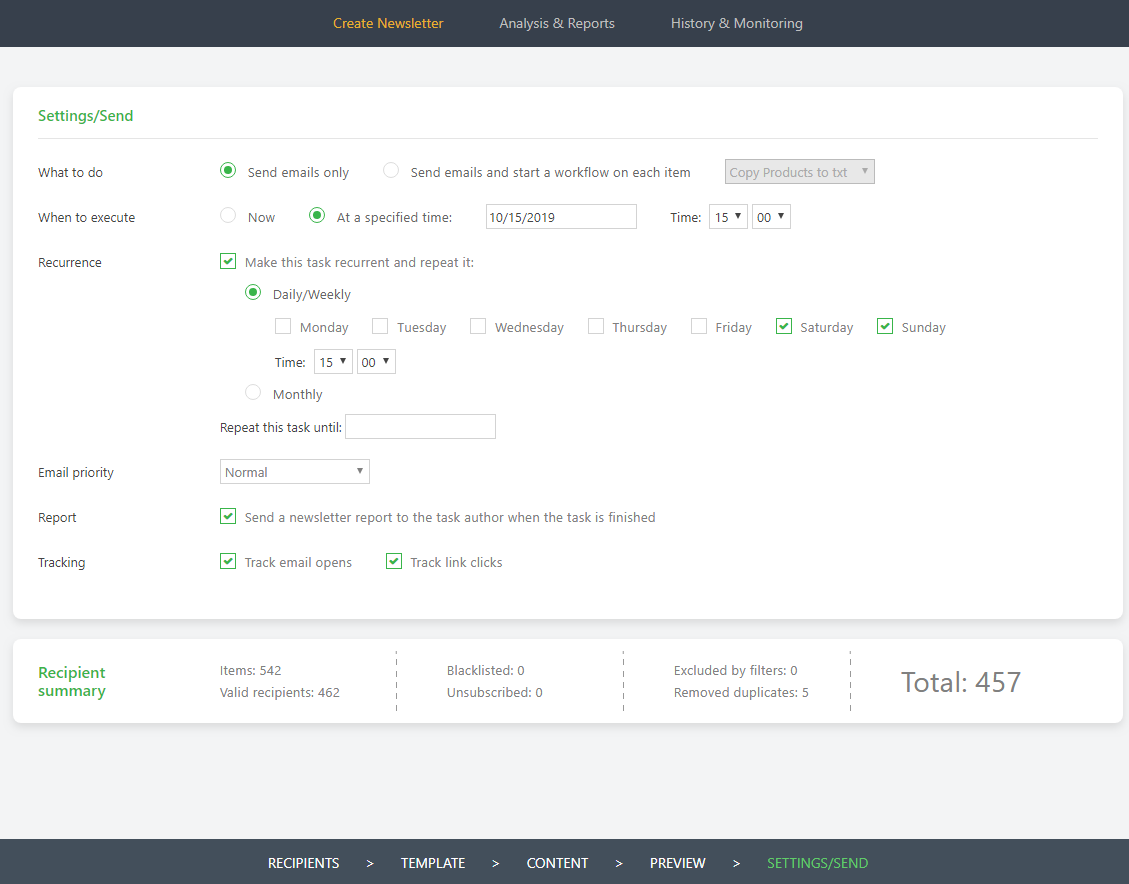
Task: Open the Create Newsletter tab
Action: coord(387,23)
